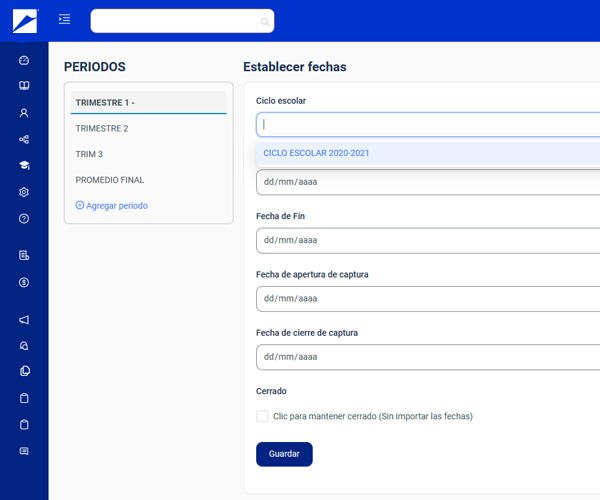600x500 pixels.
Task: Toggle the sidebar menu collapse icon
Action: 64,19
